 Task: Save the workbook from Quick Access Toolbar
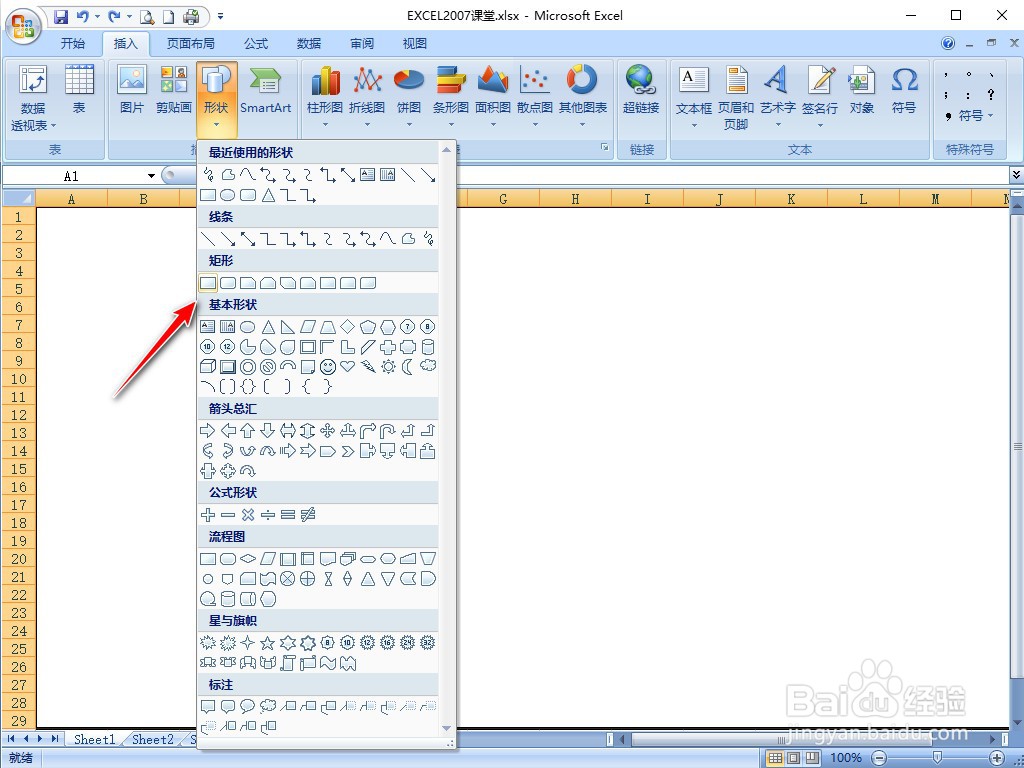pos(61,16)
